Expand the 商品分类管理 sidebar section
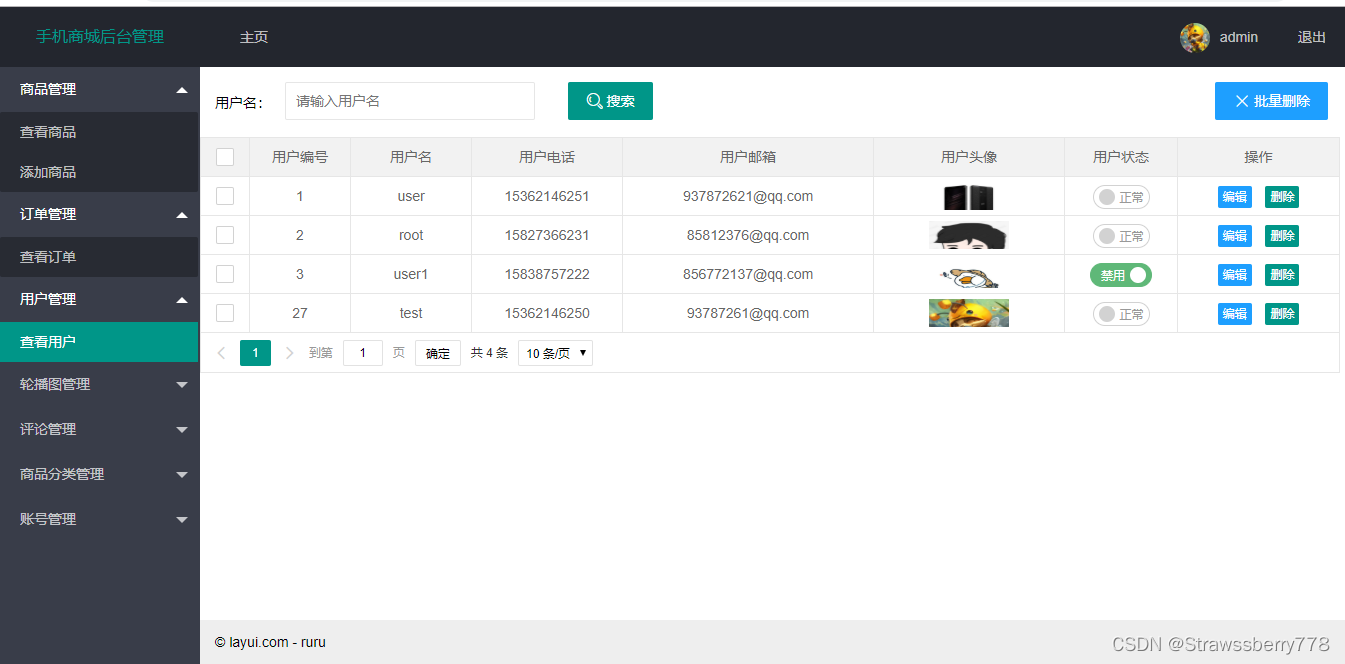 pos(99,474)
